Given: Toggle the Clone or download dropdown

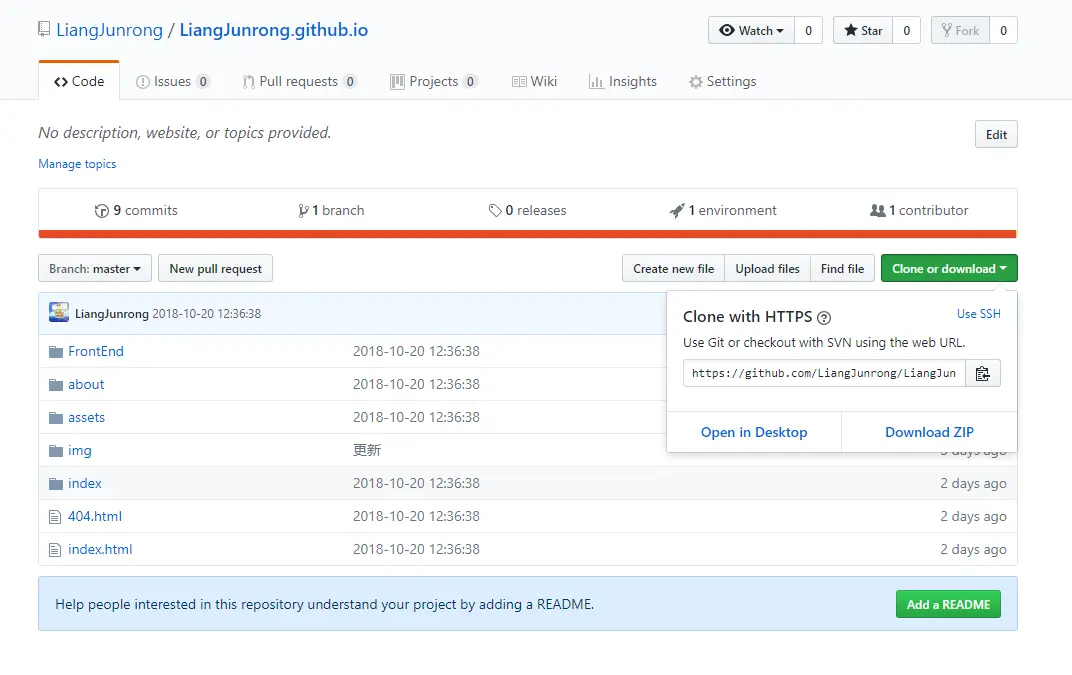Looking at the screenshot, I should (x=949, y=269).
